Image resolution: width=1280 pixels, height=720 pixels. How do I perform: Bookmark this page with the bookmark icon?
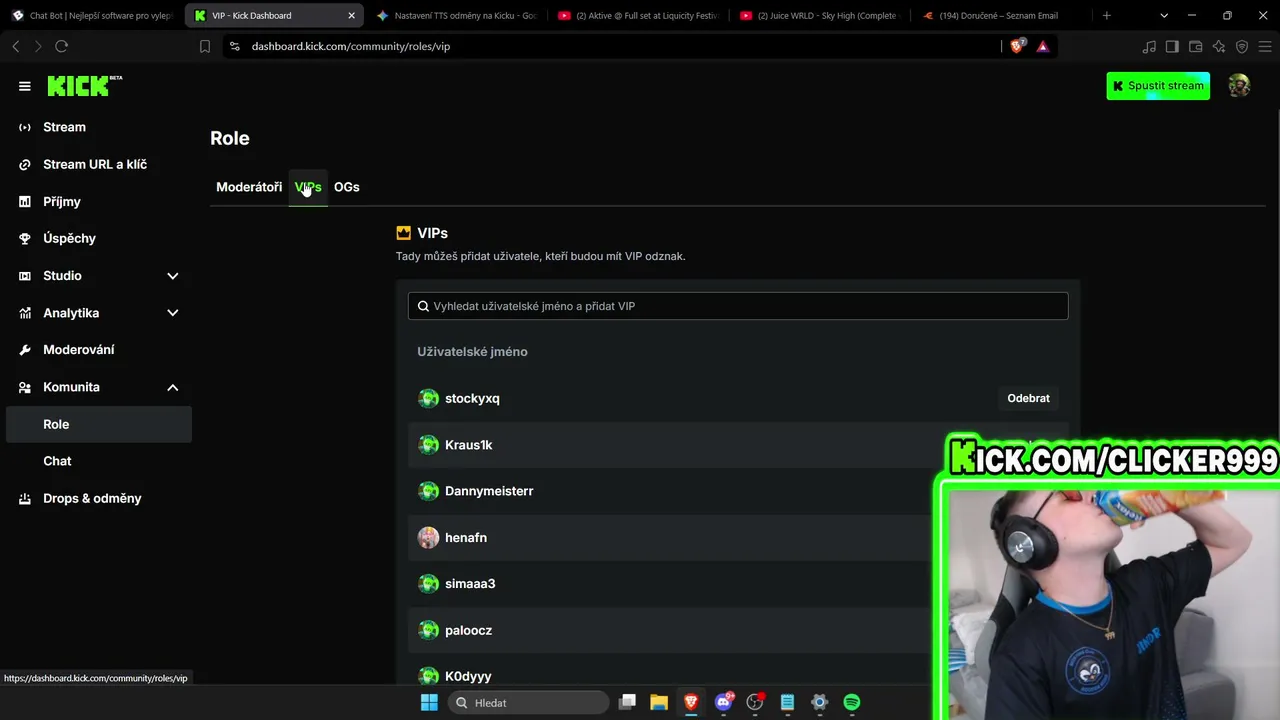click(205, 46)
